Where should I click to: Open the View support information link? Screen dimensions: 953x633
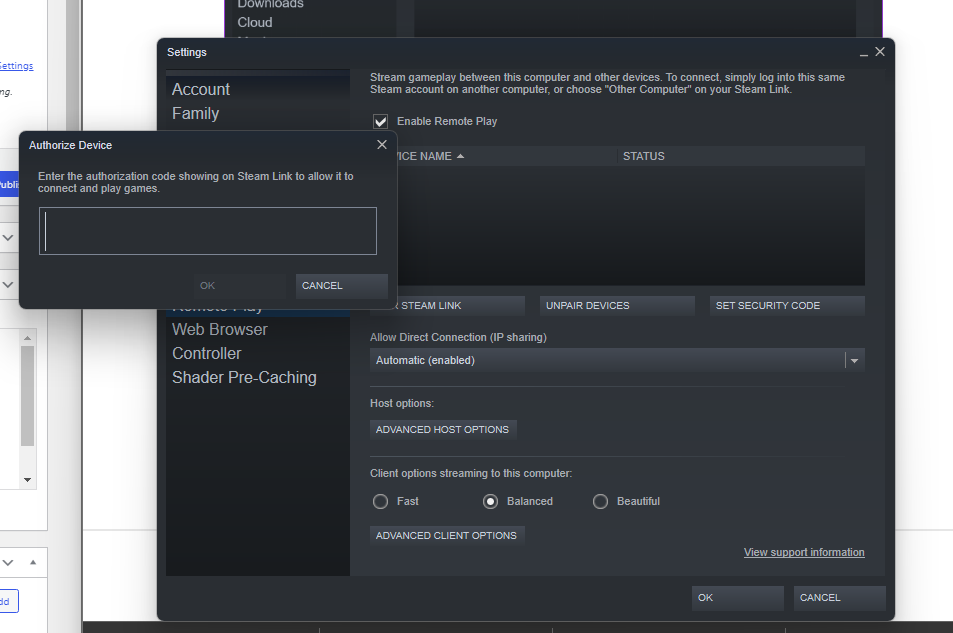click(x=804, y=552)
